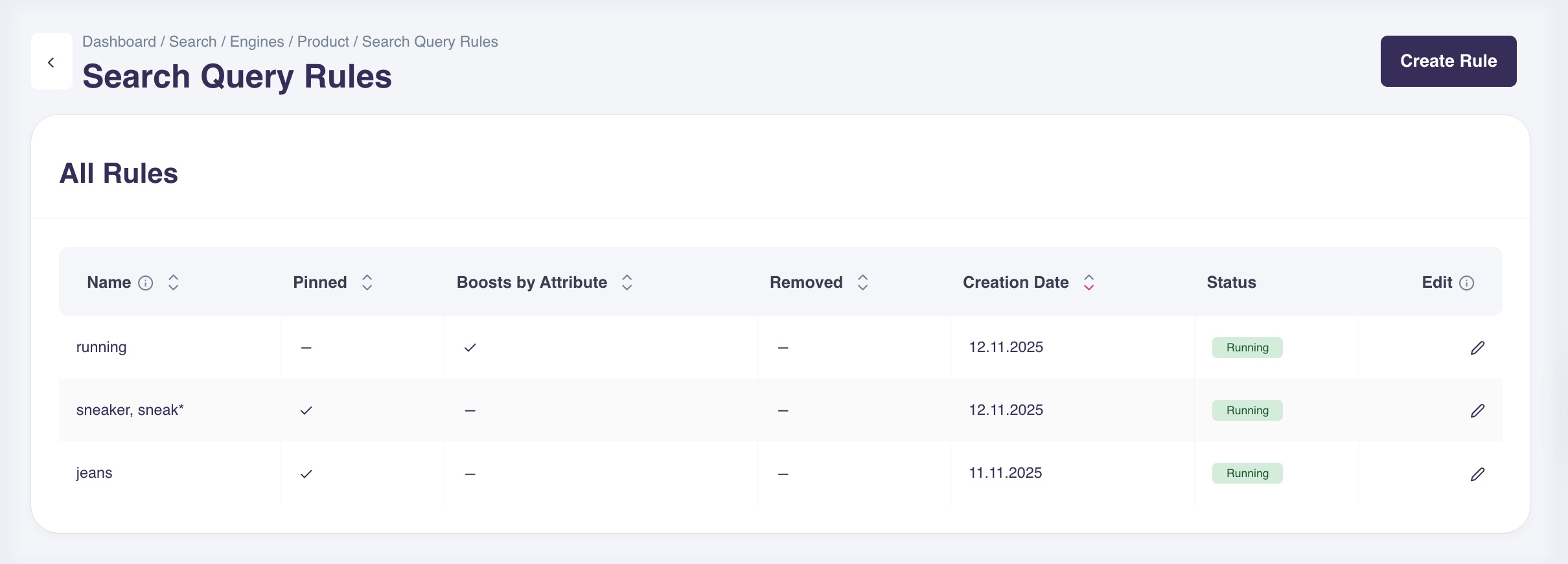Sort rules by Name column
The height and width of the screenshot is (564, 1568).
173,283
